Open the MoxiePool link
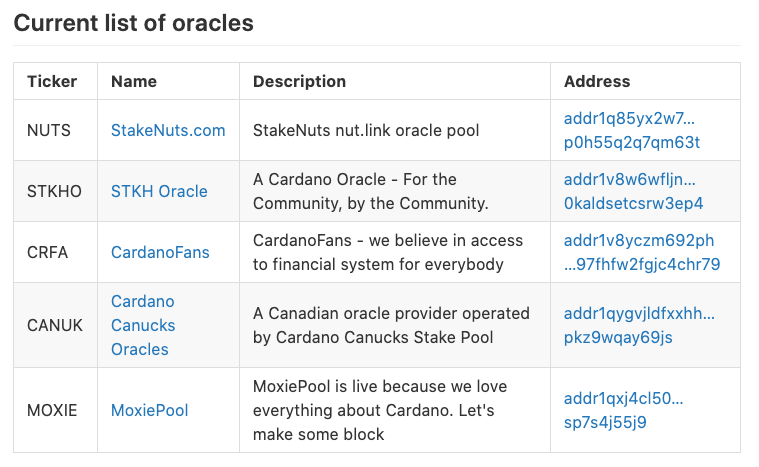 pyautogui.click(x=150, y=410)
